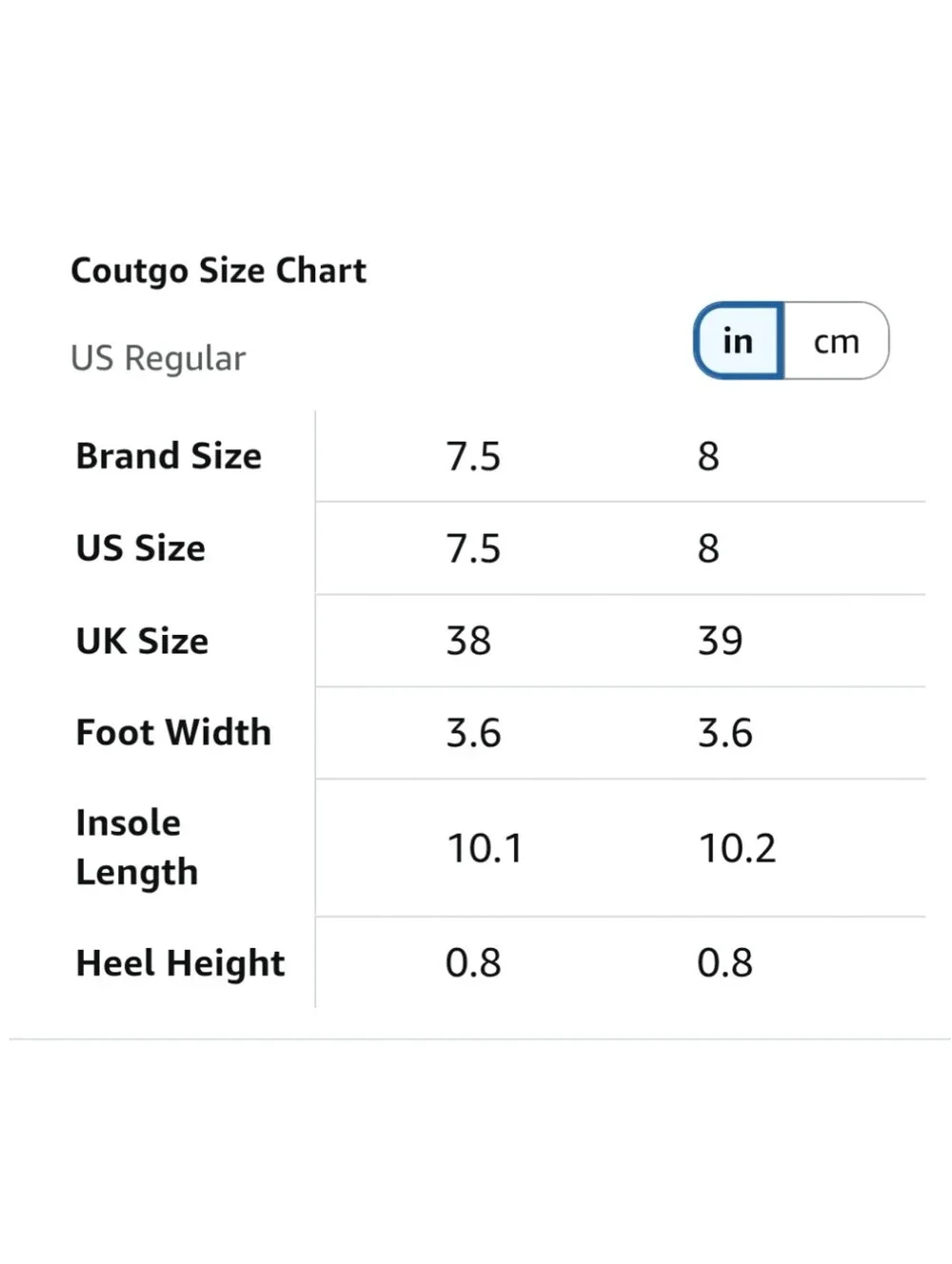Click the Heel Height row header
The width and height of the screenshot is (952, 1264).
180,963
